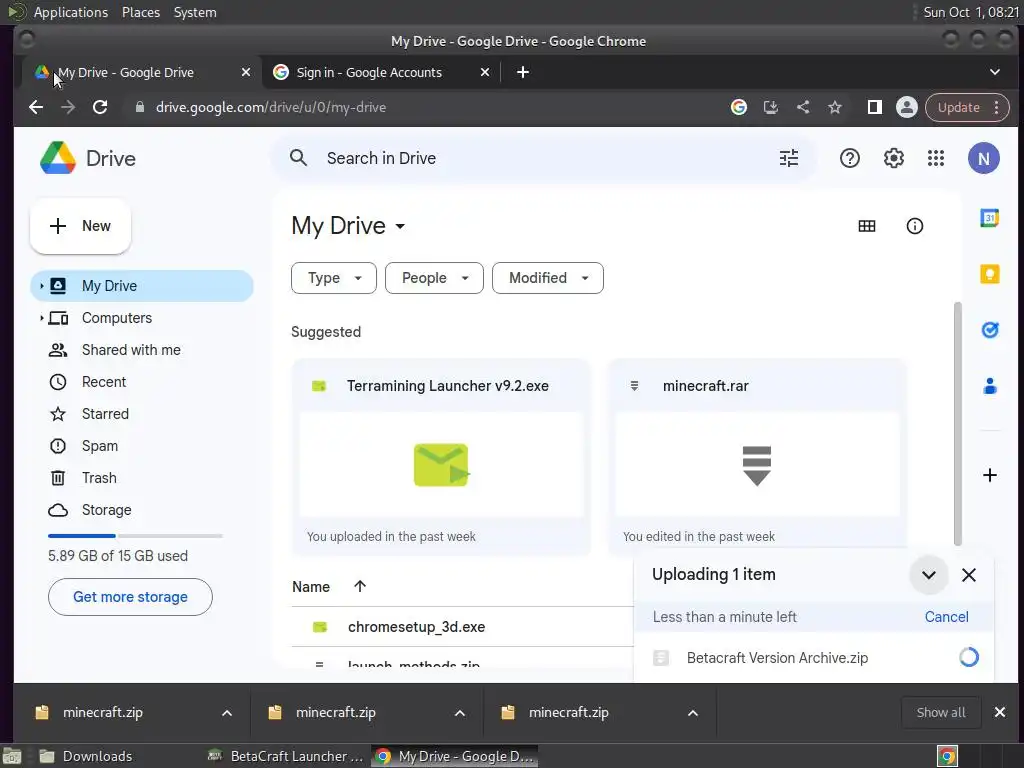Viewport: 1024px width, 768px height.
Task: Open first minecraft.zip download options arrow
Action: click(x=227, y=712)
